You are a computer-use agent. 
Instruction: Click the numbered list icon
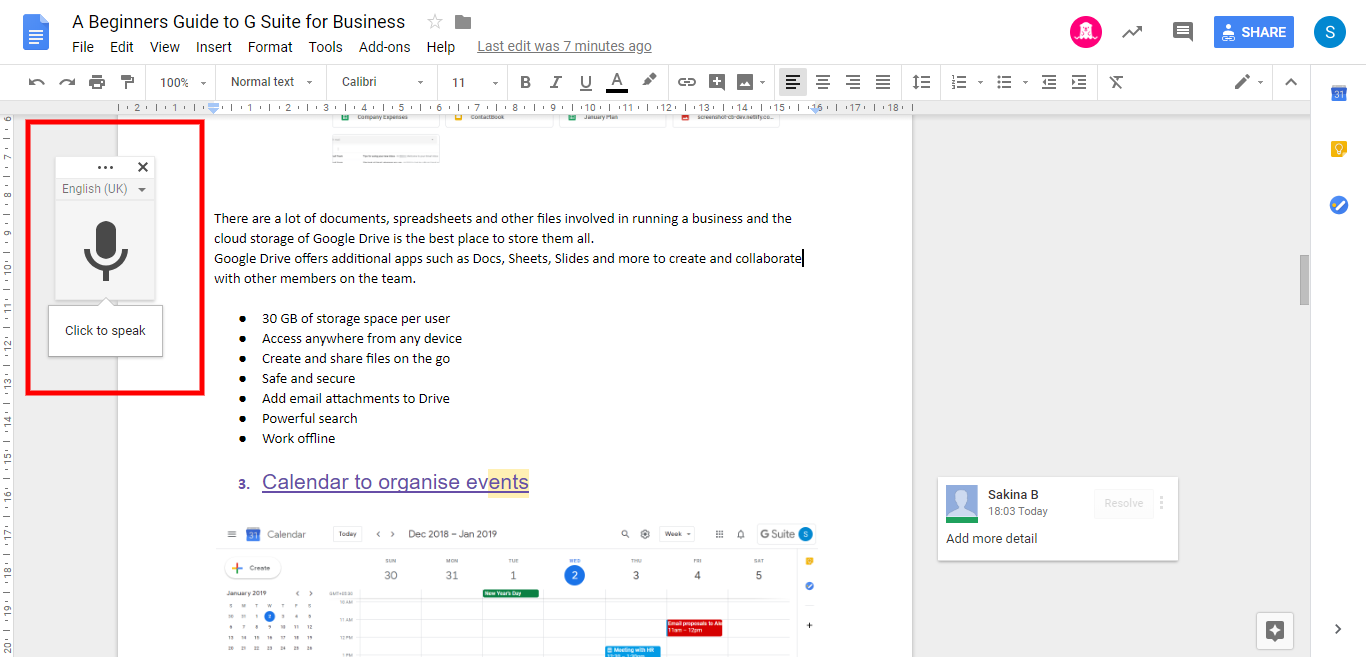[959, 82]
